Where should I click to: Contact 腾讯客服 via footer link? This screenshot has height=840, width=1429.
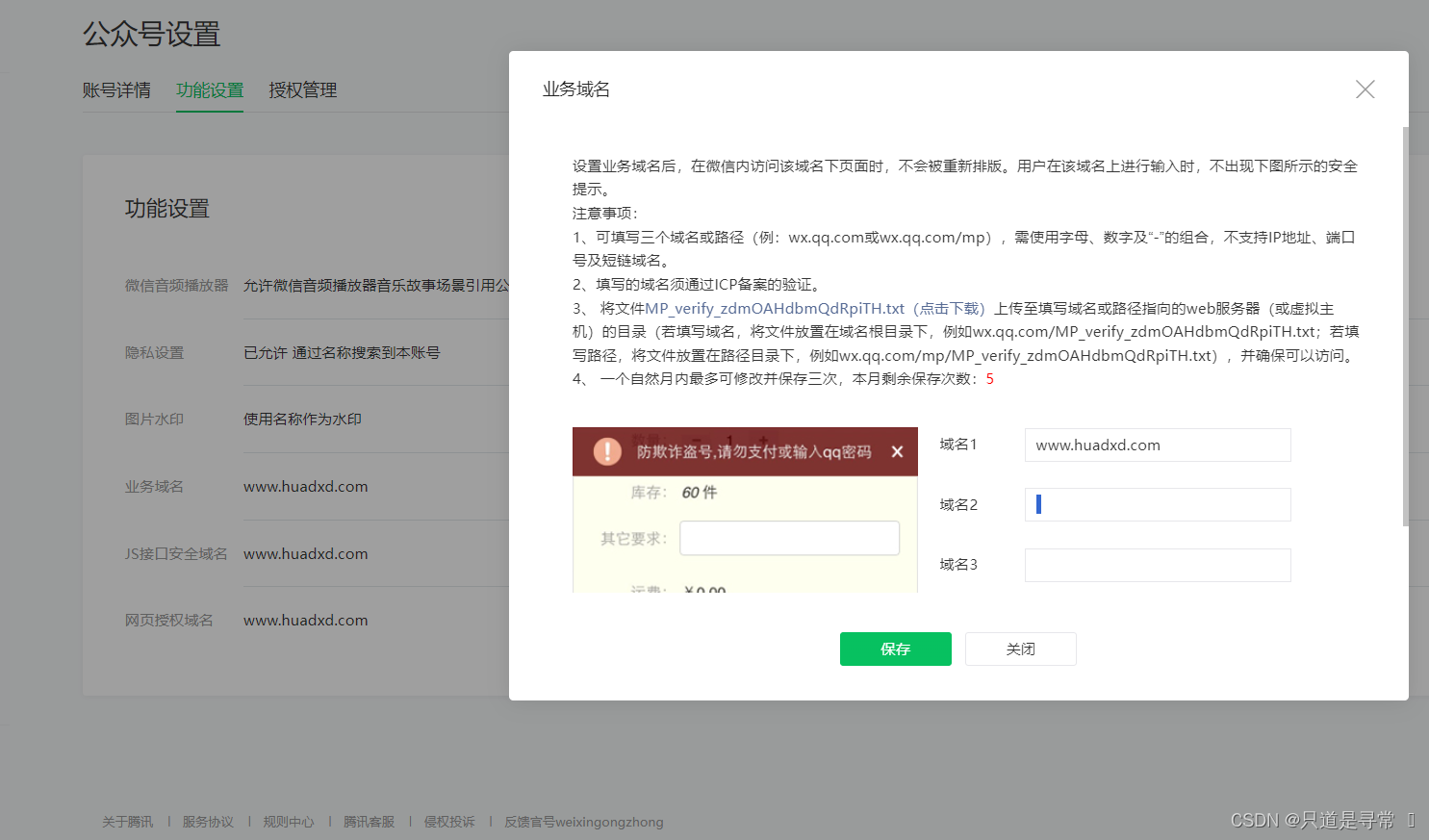pos(369,822)
